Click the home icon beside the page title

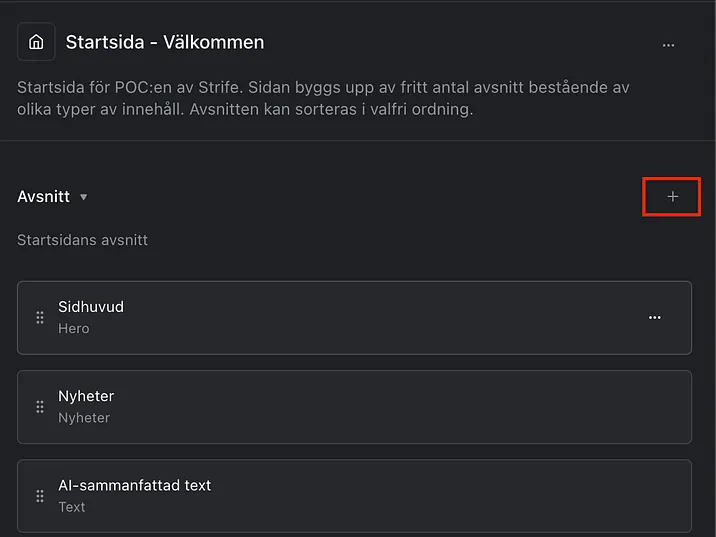click(x=36, y=42)
